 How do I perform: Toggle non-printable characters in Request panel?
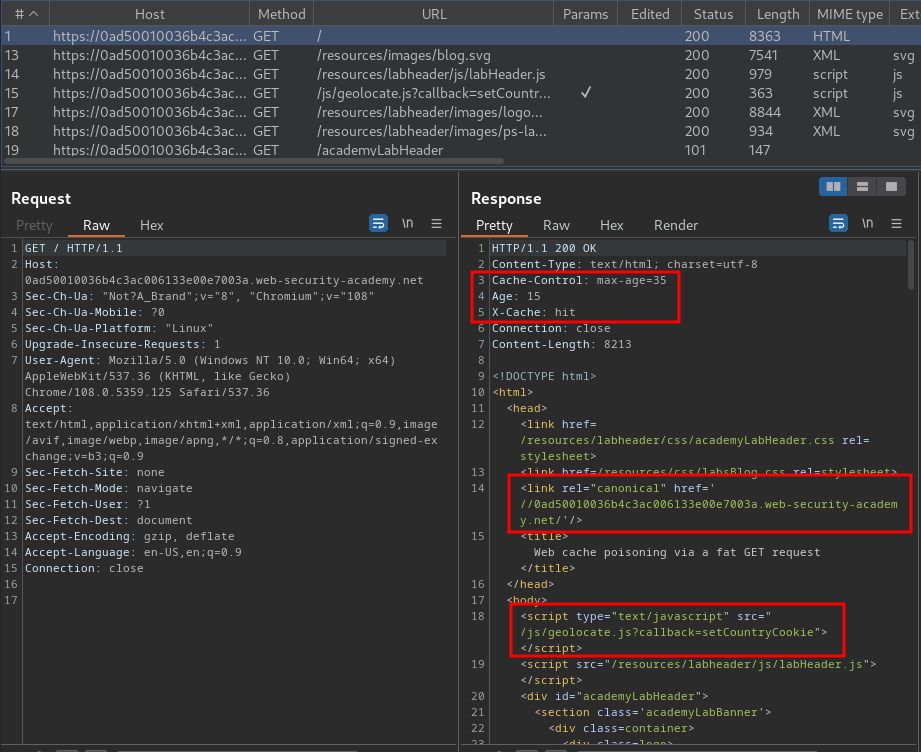tap(408, 223)
